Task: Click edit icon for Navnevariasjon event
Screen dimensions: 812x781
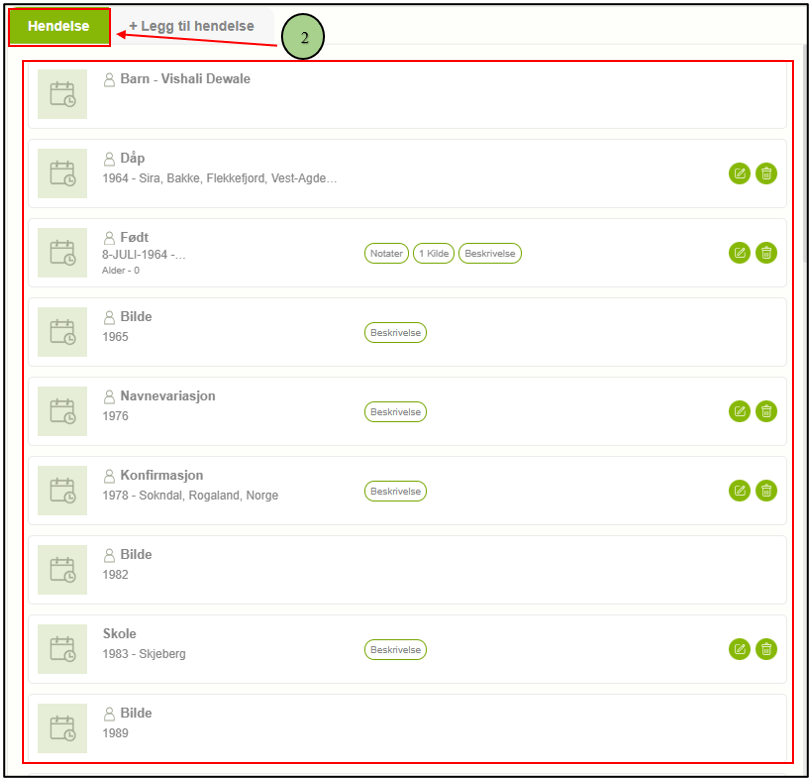Action: [x=739, y=411]
